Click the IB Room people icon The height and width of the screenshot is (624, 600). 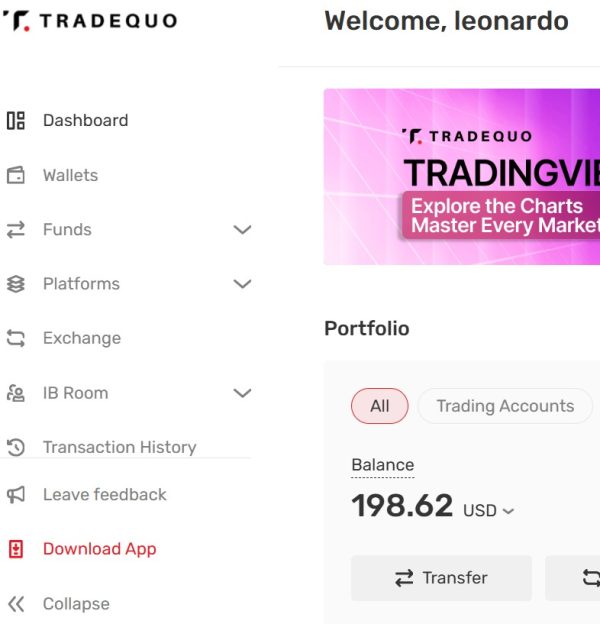pos(16,393)
